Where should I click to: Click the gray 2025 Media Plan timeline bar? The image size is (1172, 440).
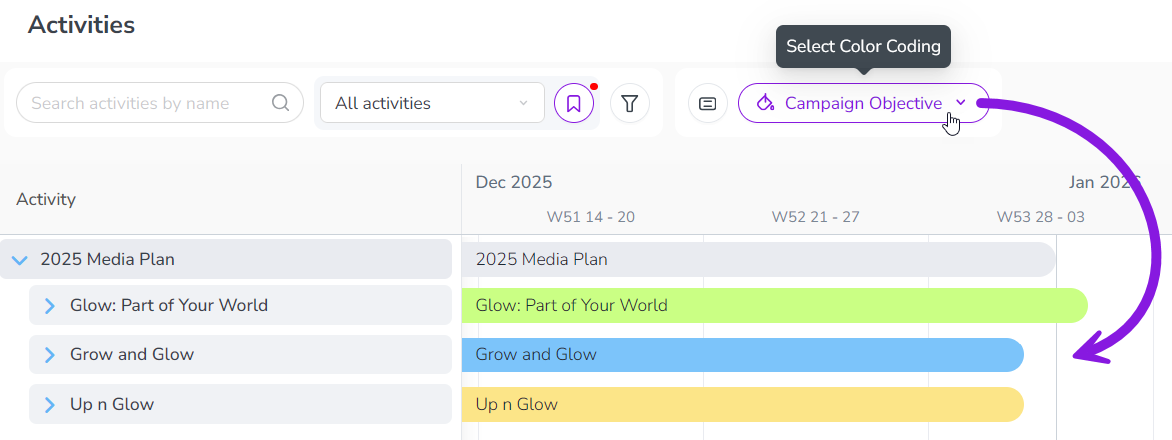pos(757,260)
